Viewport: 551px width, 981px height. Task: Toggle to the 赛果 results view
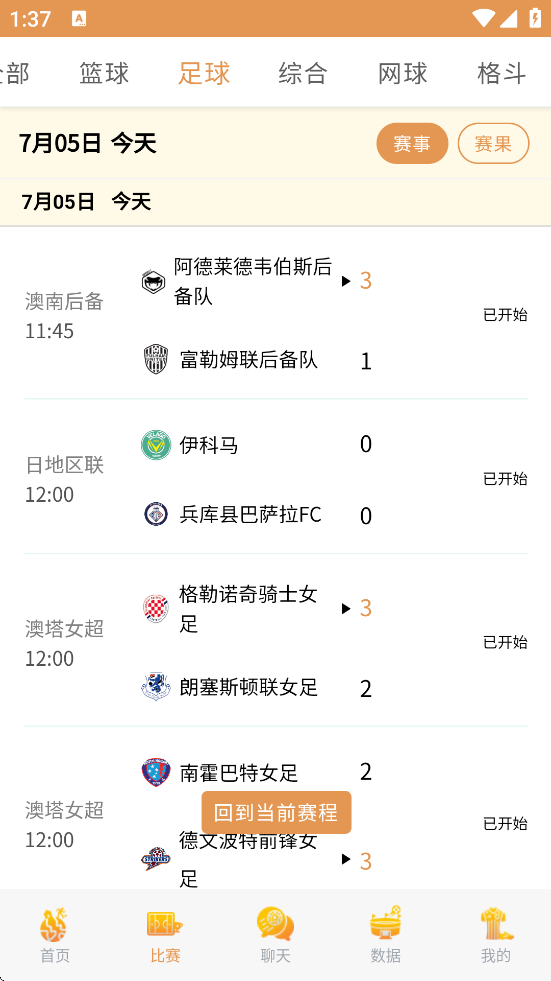pos(493,143)
